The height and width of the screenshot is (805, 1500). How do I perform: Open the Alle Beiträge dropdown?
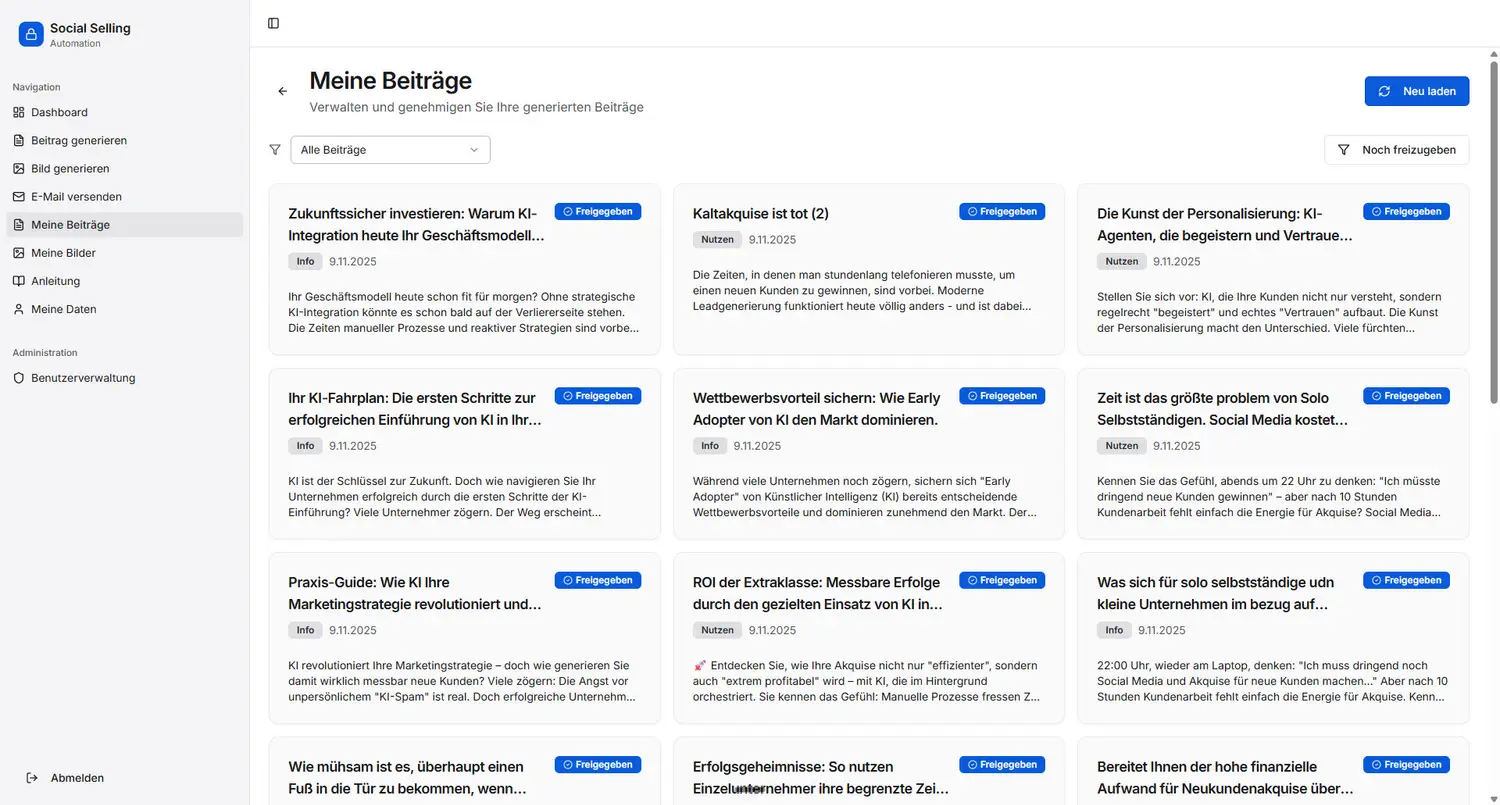pos(390,150)
